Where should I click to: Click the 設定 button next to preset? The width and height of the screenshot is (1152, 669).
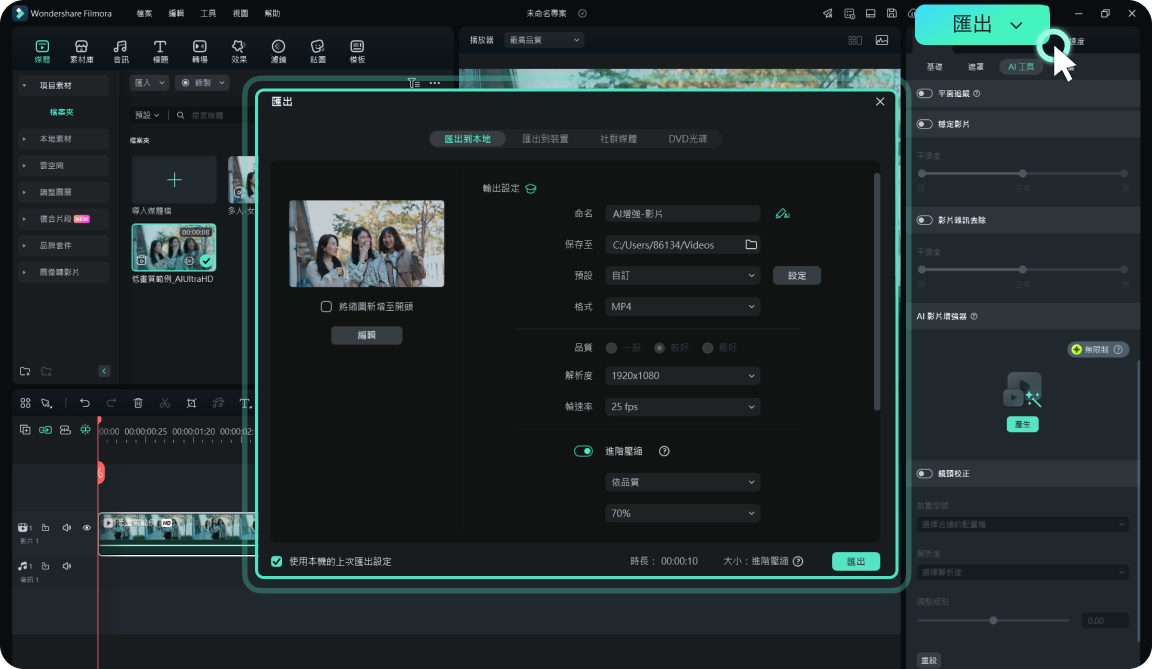pos(797,275)
